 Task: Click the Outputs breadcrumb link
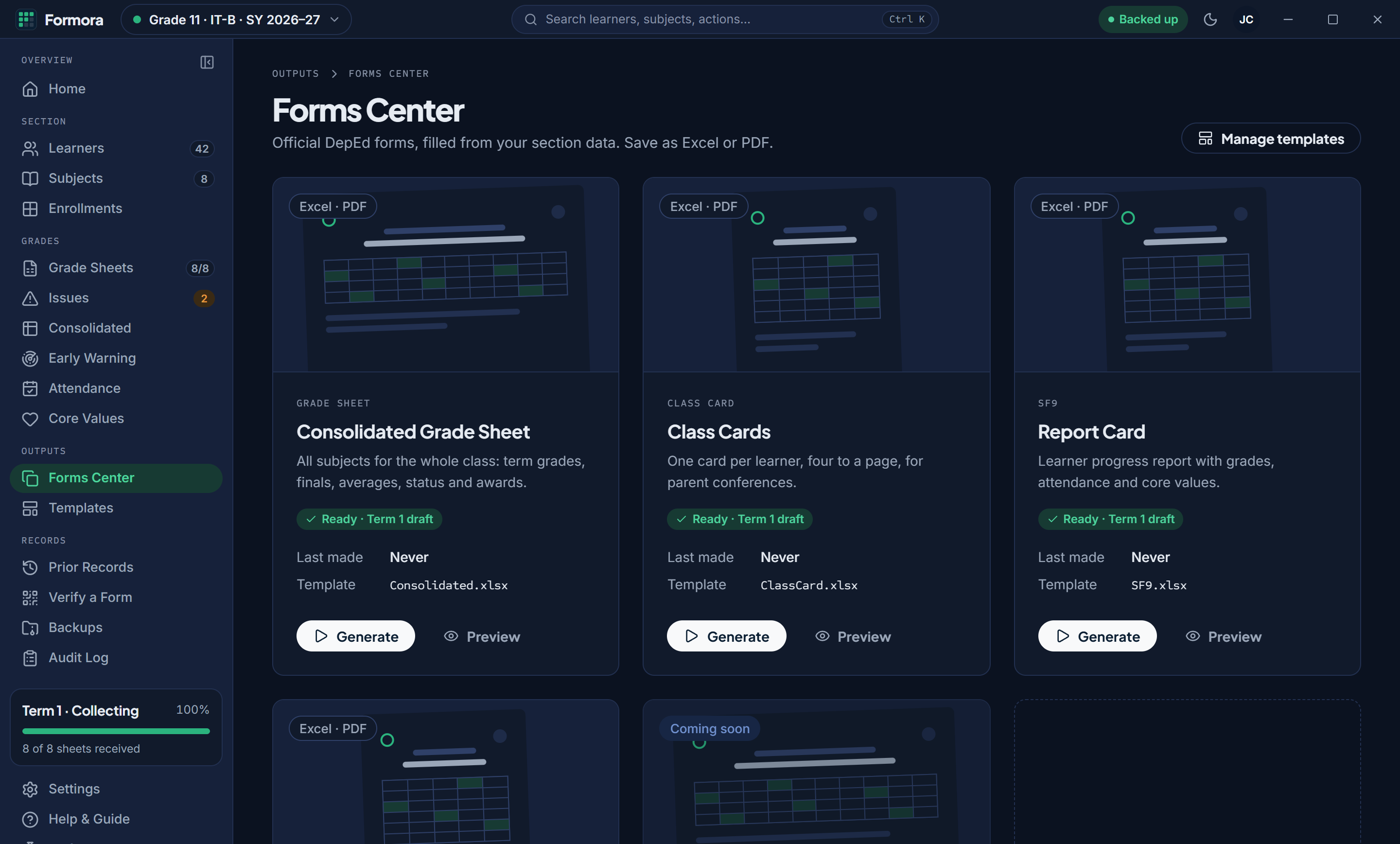(x=295, y=73)
